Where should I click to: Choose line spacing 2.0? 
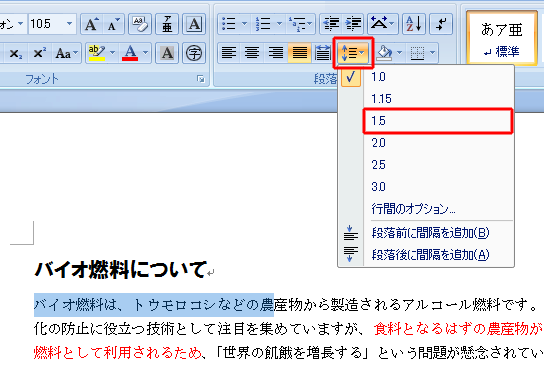point(426,143)
